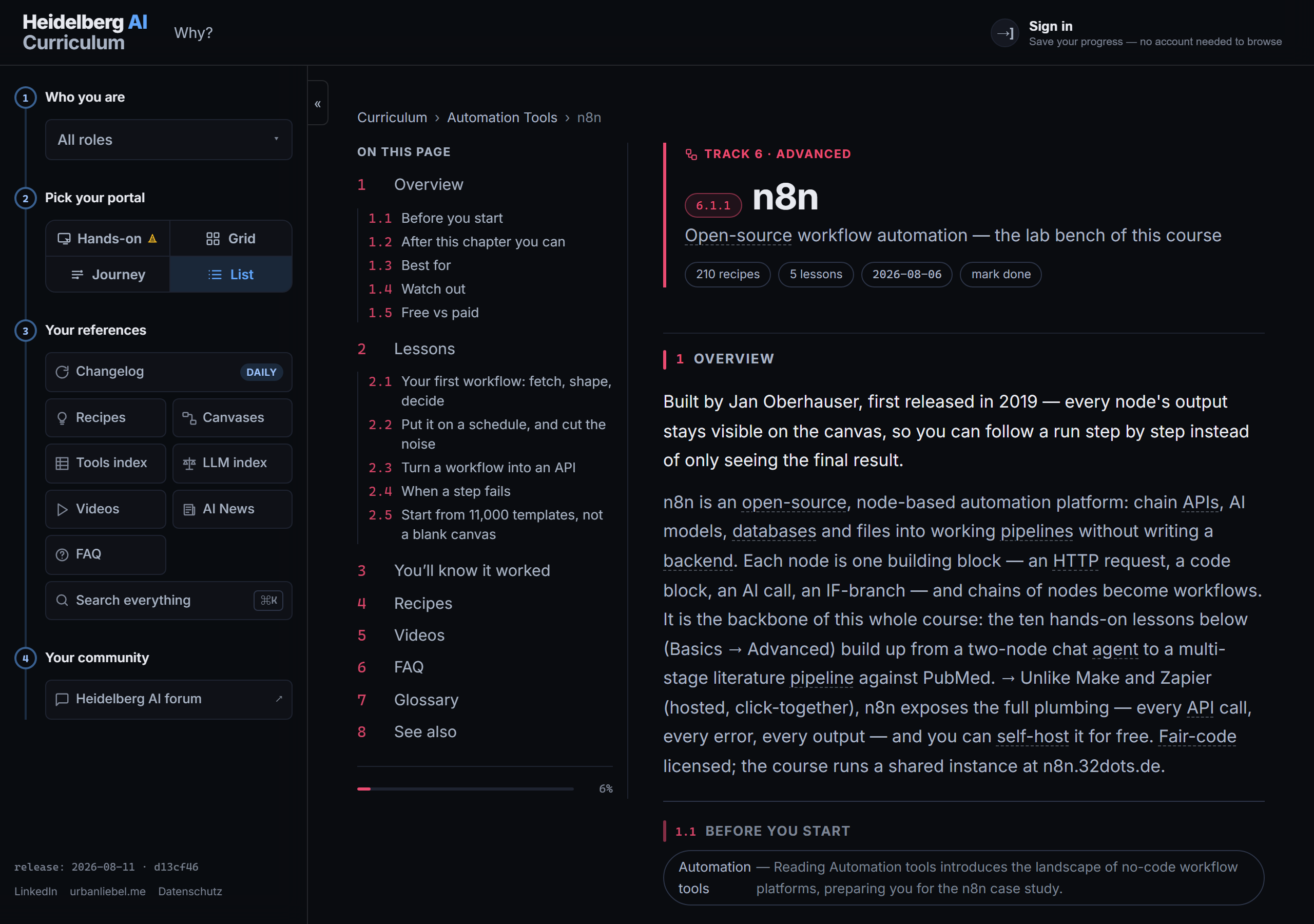Select the Hands-on portal option
This screenshot has height=924, width=1314.
point(108,238)
